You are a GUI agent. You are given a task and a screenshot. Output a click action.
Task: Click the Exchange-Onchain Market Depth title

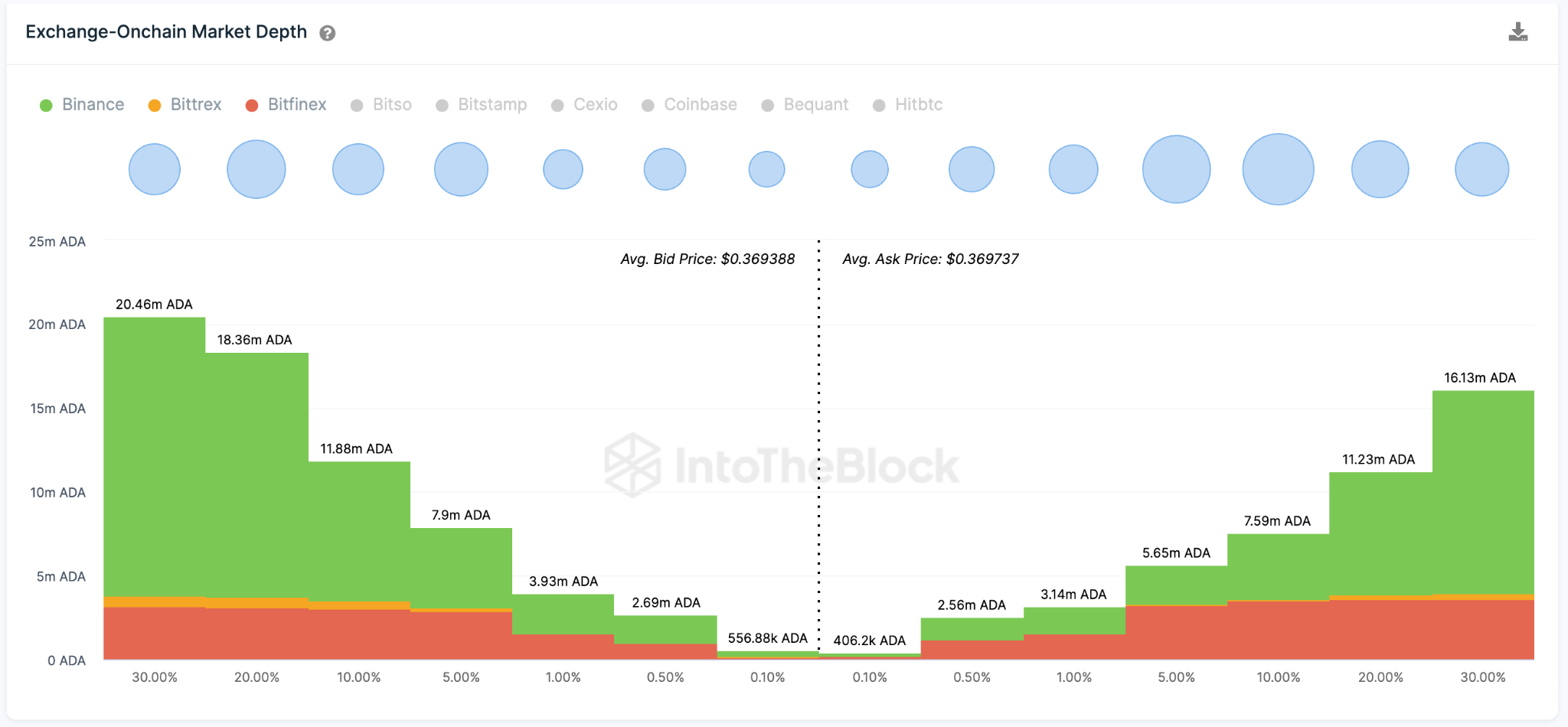pos(166,32)
